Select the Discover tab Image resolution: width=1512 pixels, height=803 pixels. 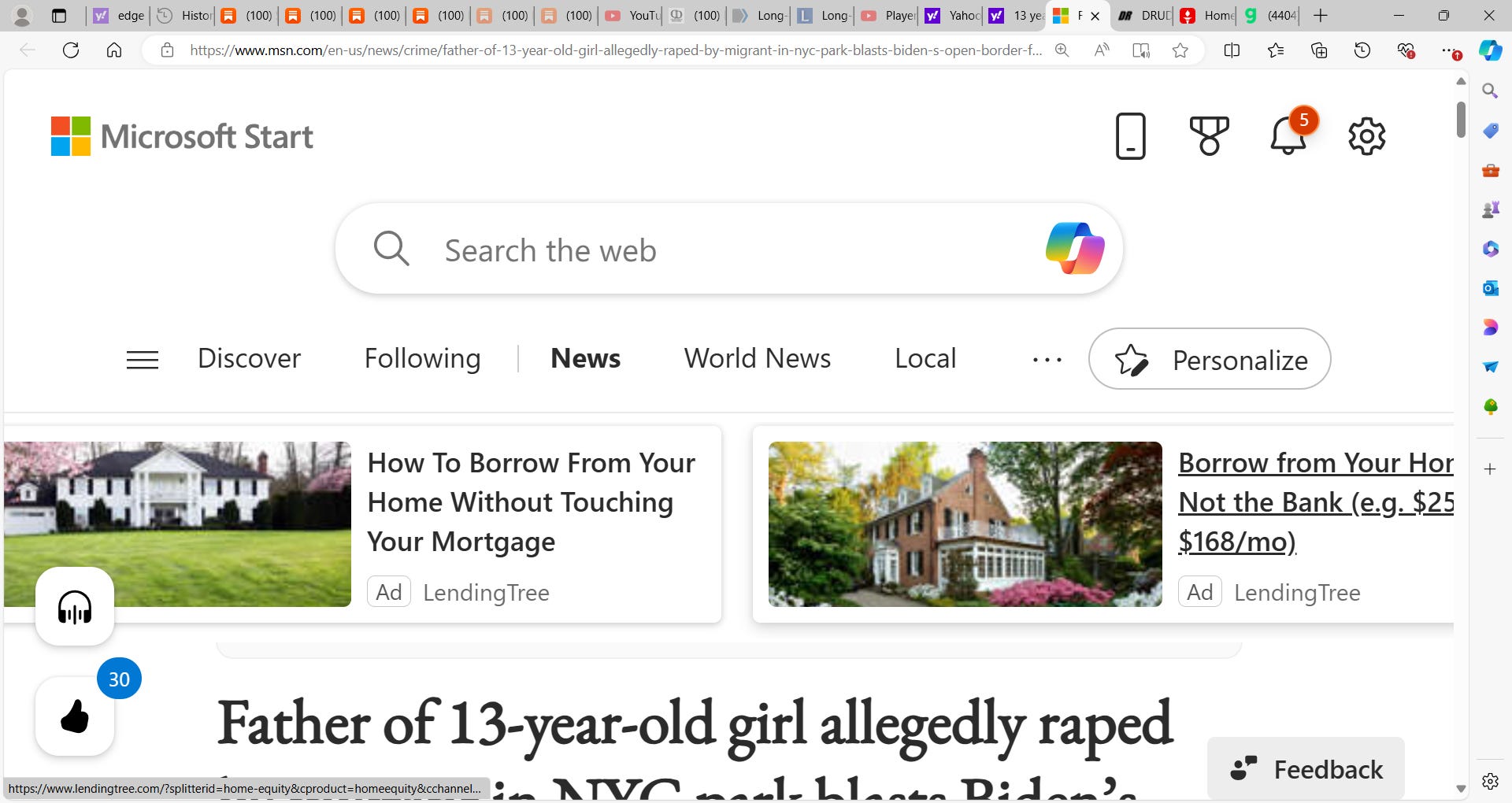(x=249, y=358)
